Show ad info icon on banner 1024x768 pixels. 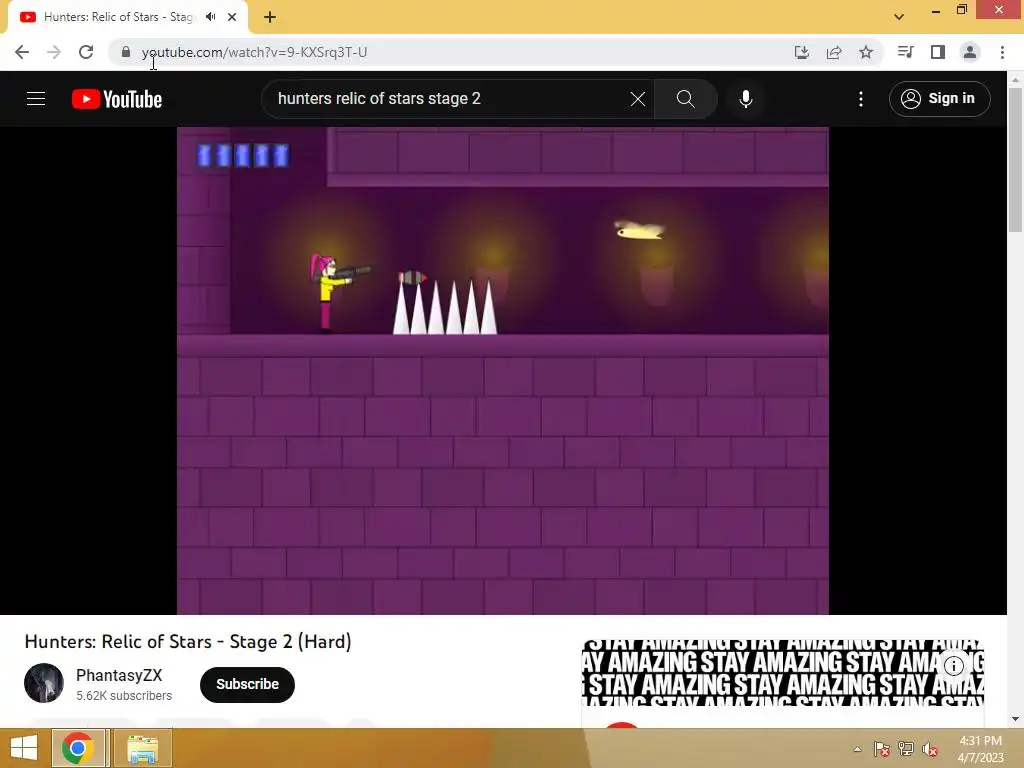pos(954,665)
